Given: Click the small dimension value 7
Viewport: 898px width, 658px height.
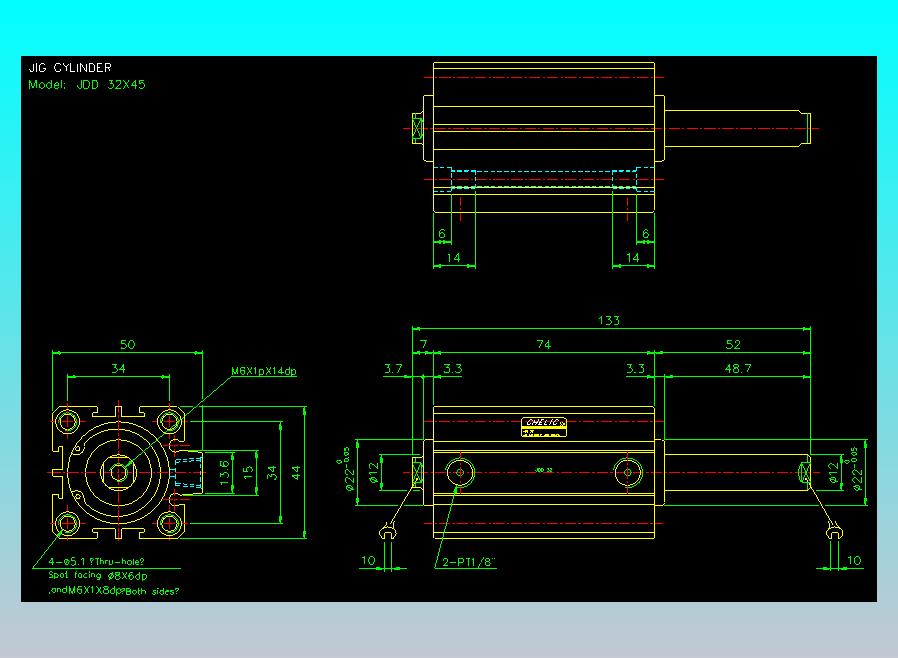Looking at the screenshot, I should tap(424, 344).
